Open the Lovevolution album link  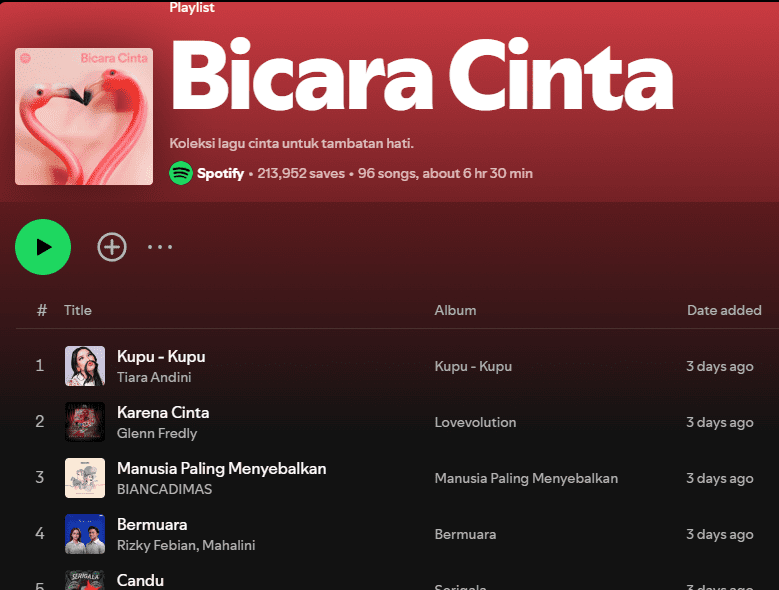(475, 423)
